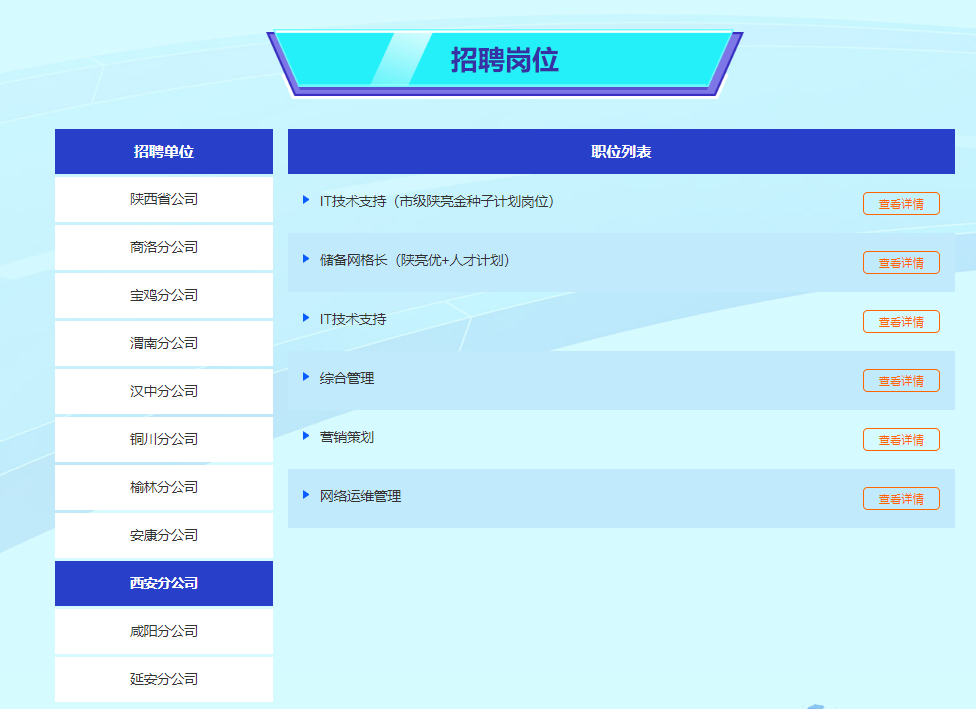Click the job title IT技术支持（市级陕亮金种子计划岗位）
976x709 pixels.
[x=437, y=201]
